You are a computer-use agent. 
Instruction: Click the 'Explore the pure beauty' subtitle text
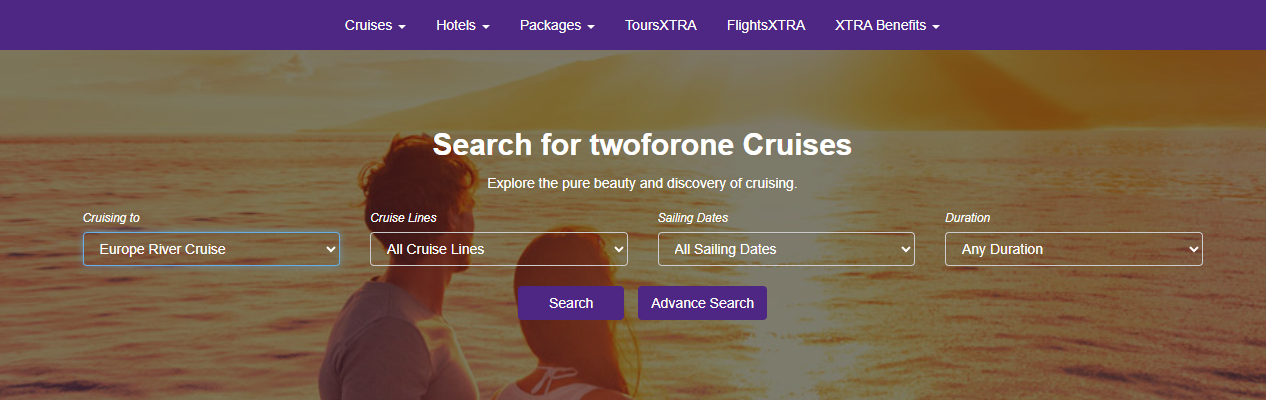tap(641, 184)
